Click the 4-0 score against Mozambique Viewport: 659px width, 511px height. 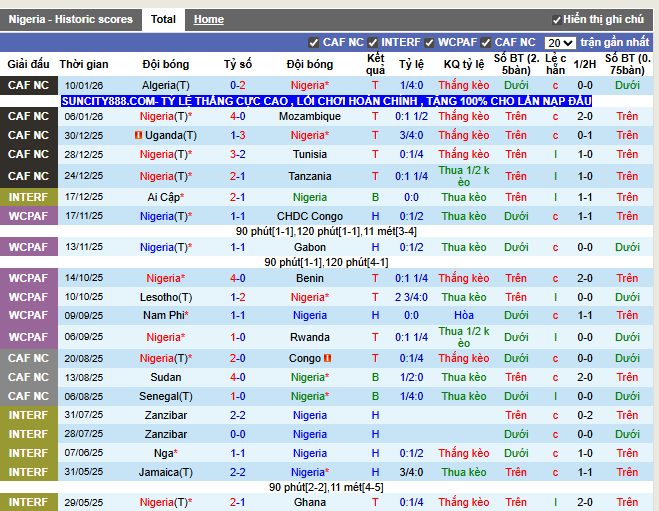pos(237,116)
